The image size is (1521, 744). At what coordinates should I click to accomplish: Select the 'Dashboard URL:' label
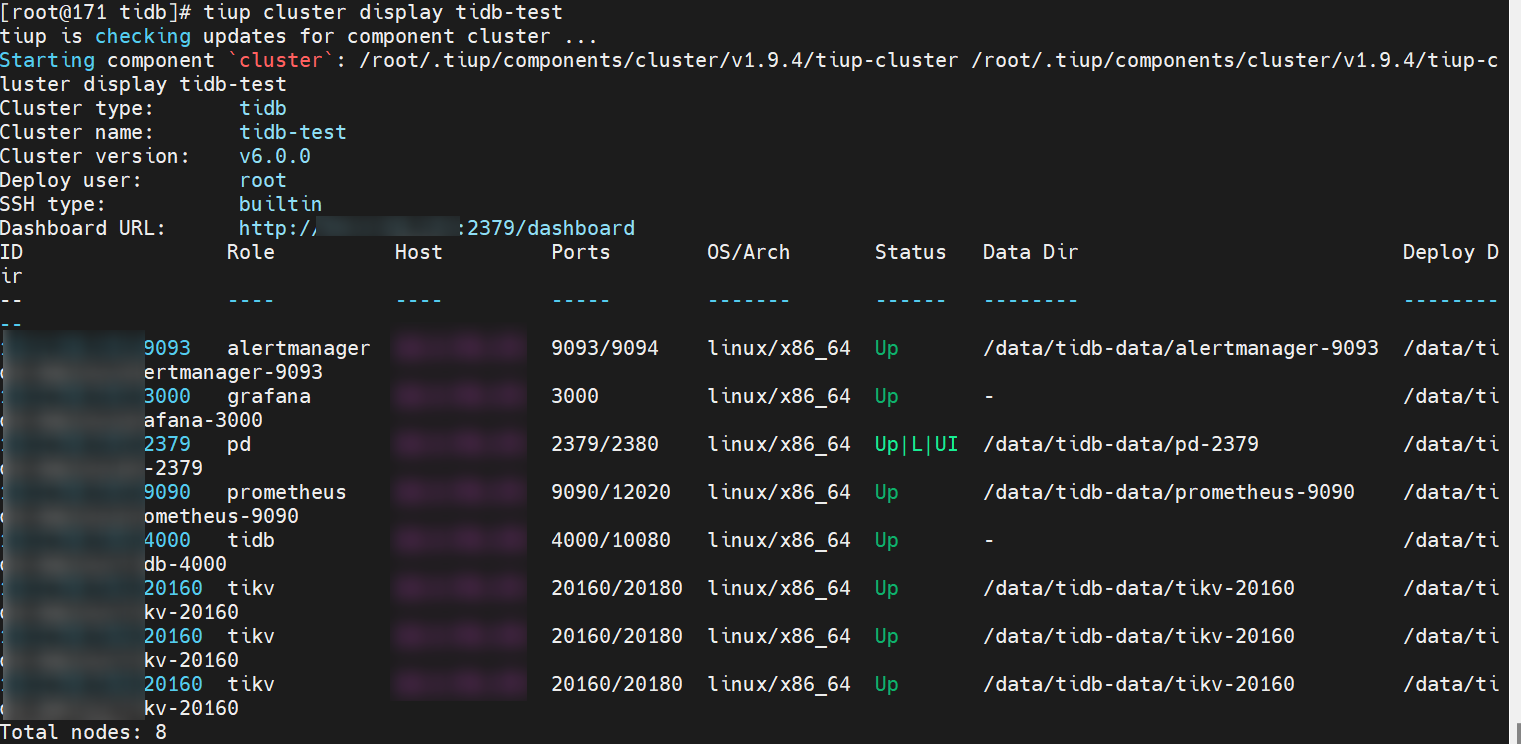click(x=84, y=228)
